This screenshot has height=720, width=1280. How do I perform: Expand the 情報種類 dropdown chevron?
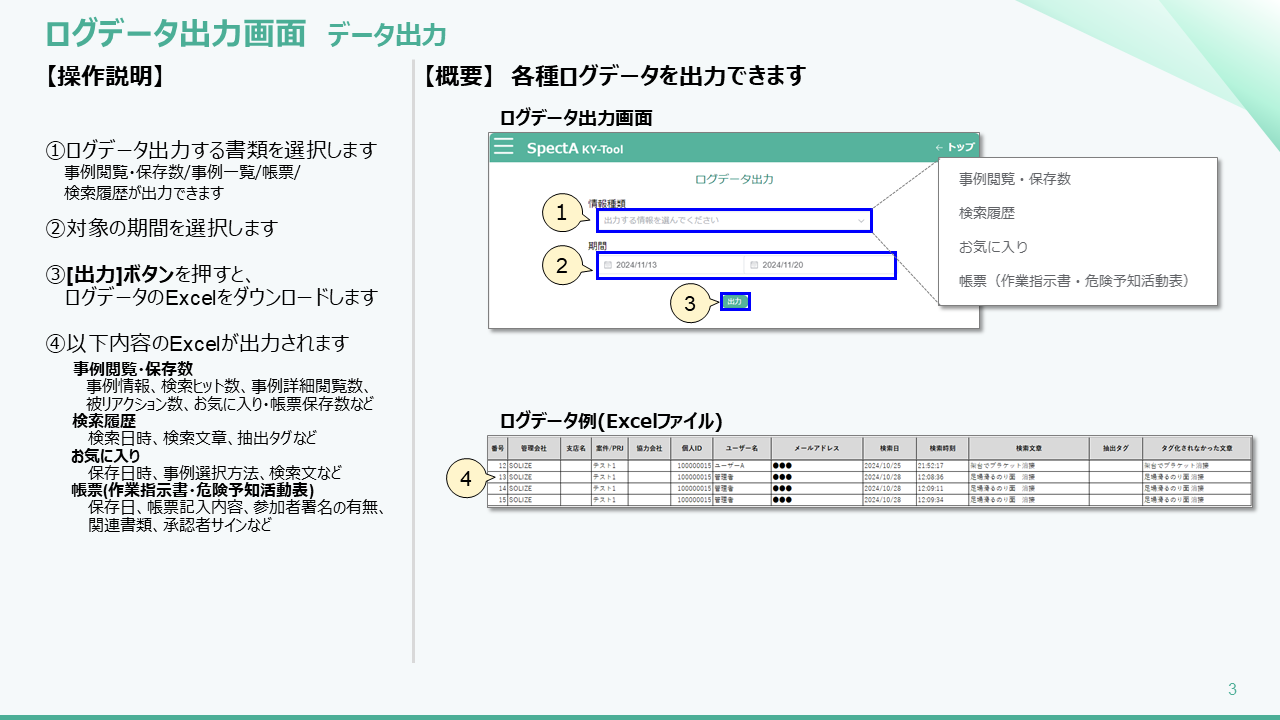pyautogui.click(x=861, y=220)
